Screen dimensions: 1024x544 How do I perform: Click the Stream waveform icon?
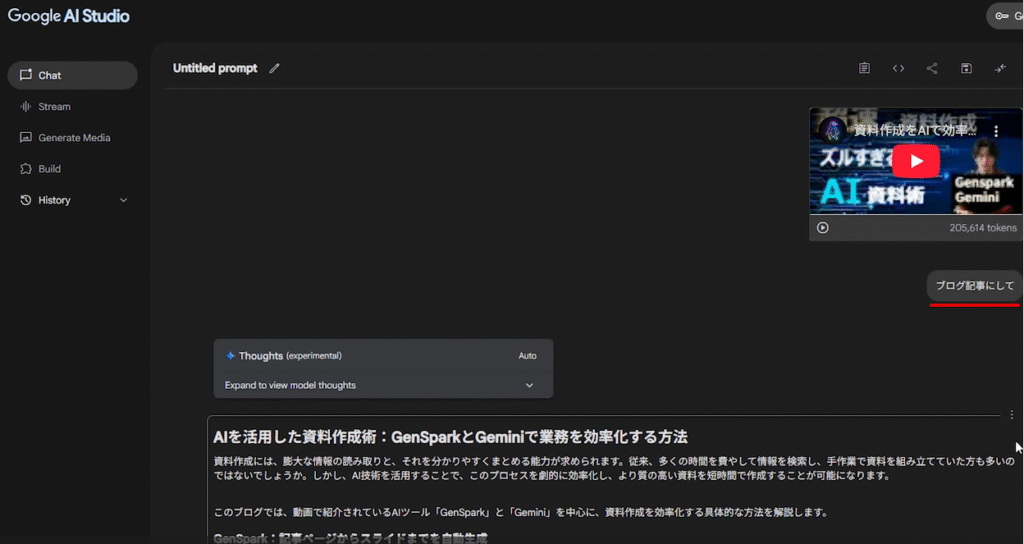25,106
